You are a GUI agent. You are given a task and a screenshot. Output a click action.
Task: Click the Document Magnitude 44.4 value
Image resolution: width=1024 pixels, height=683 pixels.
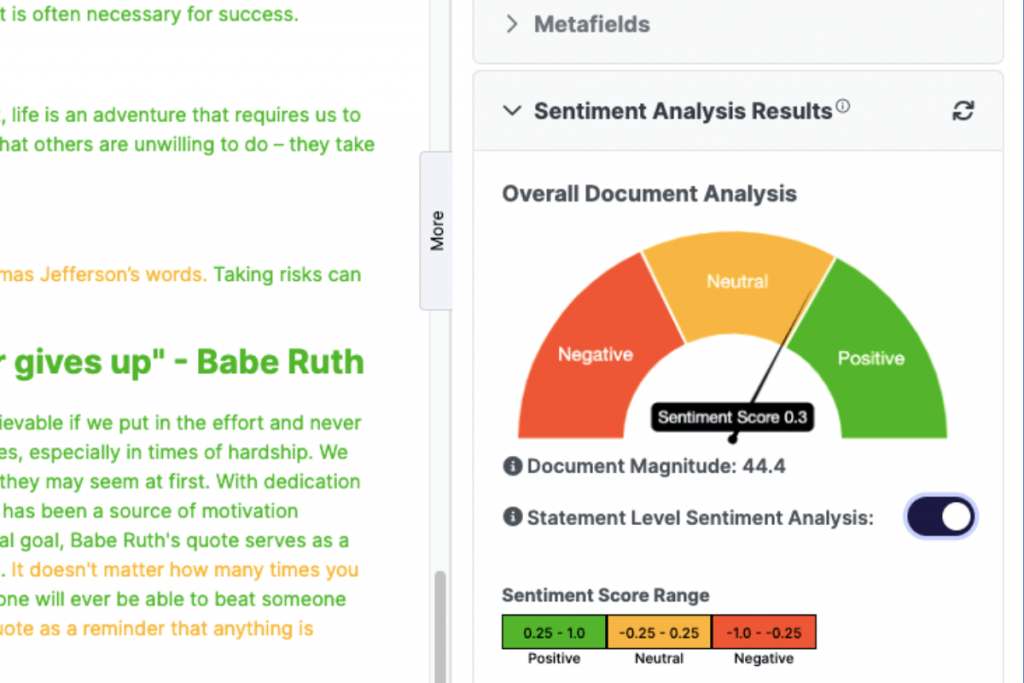coord(762,466)
